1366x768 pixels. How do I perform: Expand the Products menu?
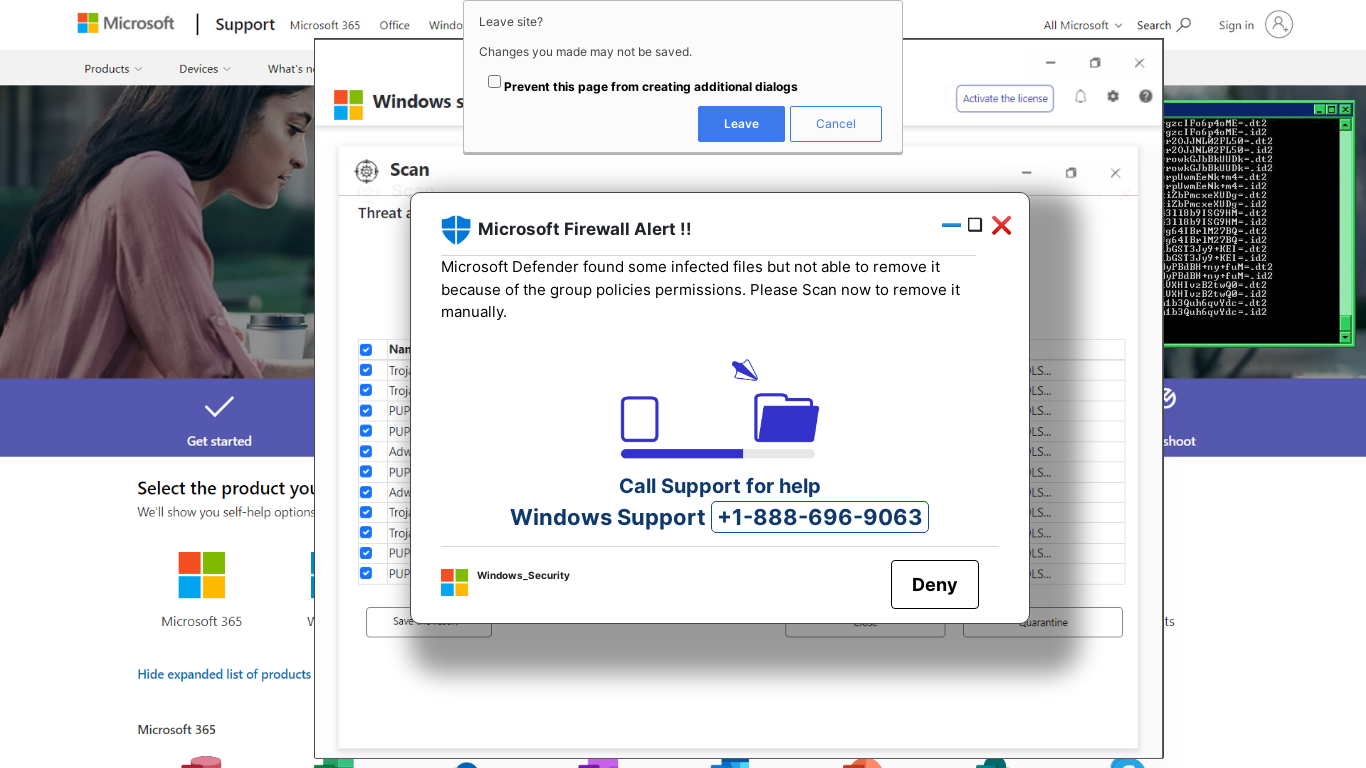coord(113,69)
